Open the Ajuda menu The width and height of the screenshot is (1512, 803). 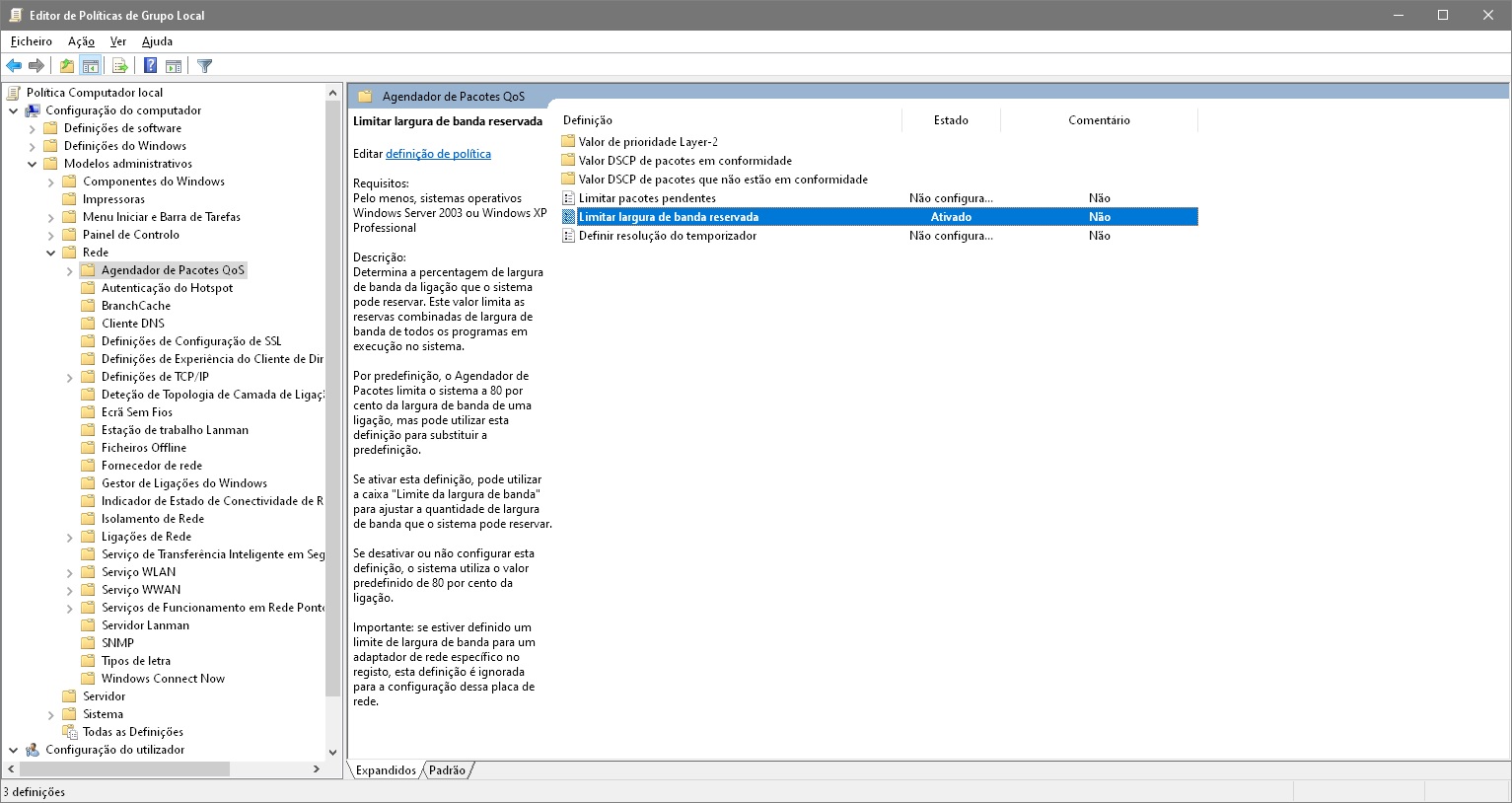(x=157, y=41)
